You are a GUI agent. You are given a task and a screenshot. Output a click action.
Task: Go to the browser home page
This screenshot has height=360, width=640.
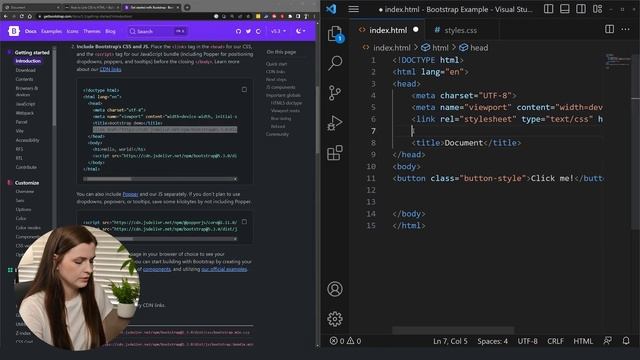click(x=30, y=16)
